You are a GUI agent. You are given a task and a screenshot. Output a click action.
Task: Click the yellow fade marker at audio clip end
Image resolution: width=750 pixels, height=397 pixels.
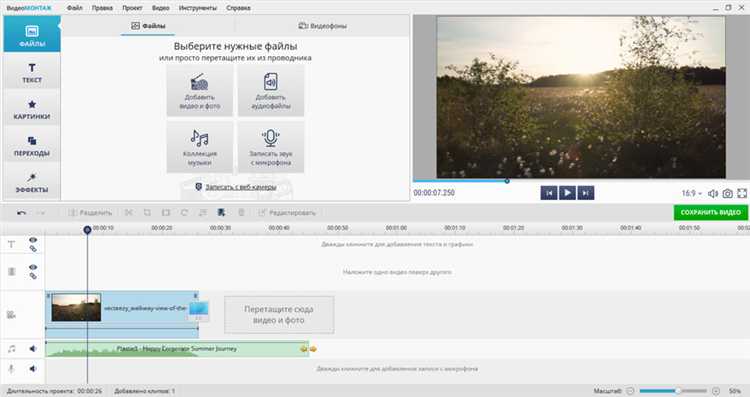pos(309,349)
